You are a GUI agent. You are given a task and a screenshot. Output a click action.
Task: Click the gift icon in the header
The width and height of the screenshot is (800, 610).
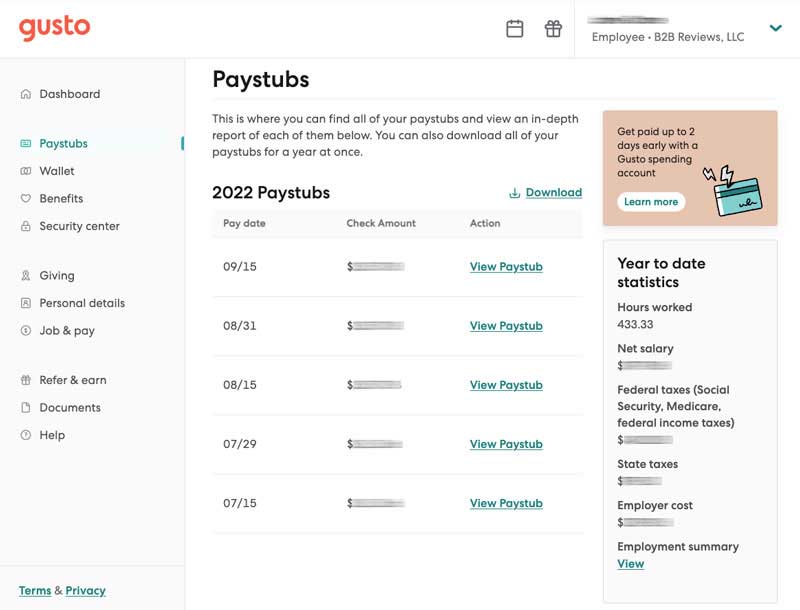[x=555, y=29]
